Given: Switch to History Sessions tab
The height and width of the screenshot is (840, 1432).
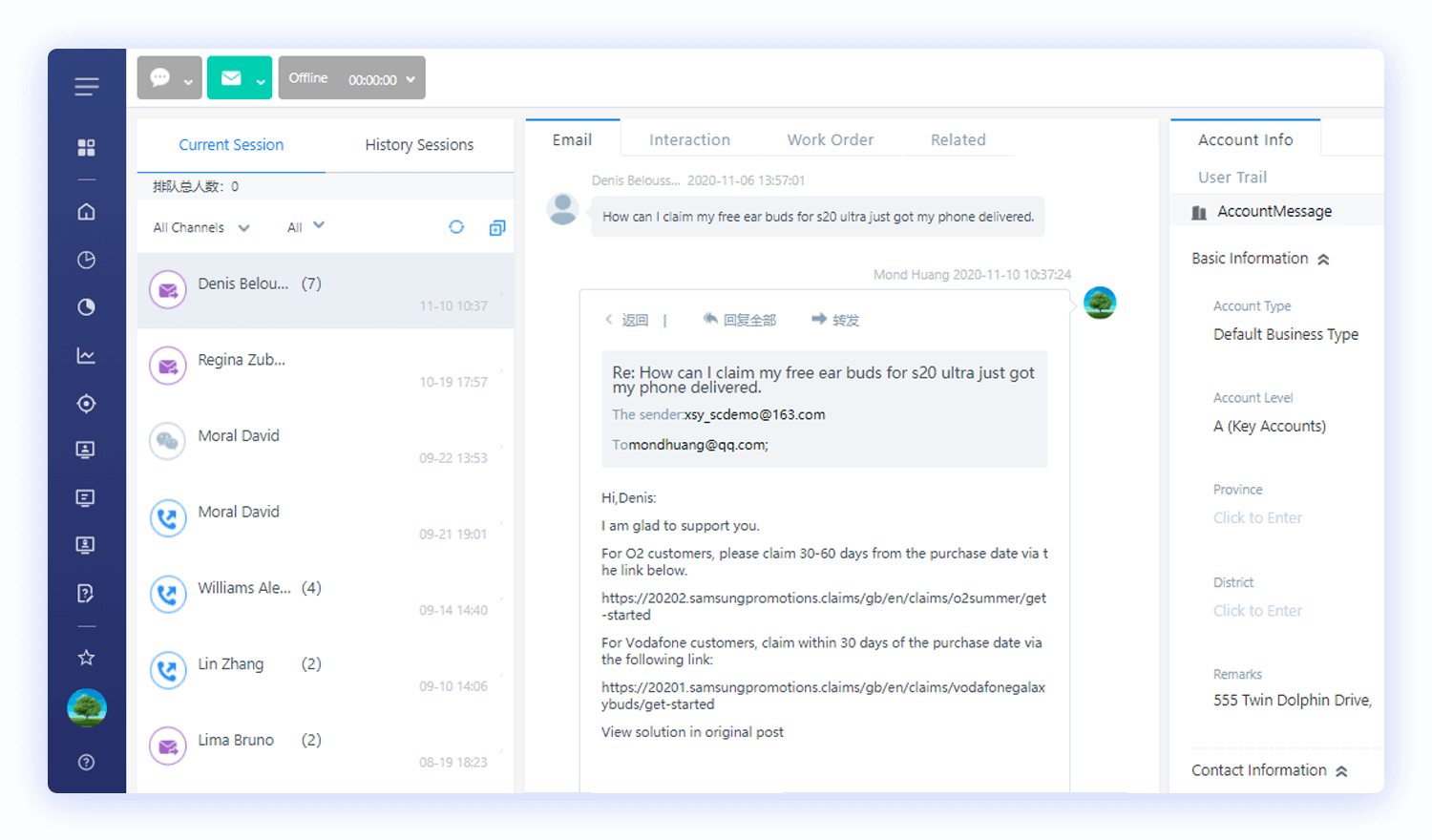Looking at the screenshot, I should [419, 145].
